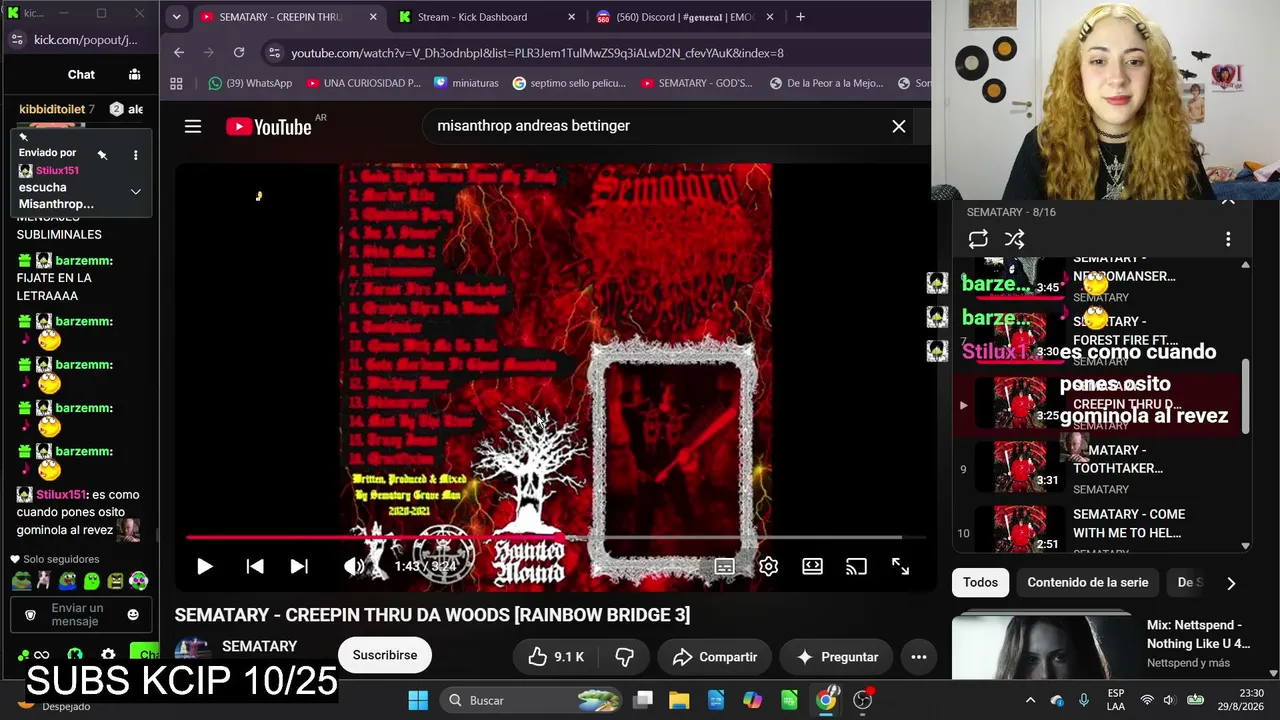1280x720 pixels.
Task: Open Kick chat settings gear
Action: point(108,655)
